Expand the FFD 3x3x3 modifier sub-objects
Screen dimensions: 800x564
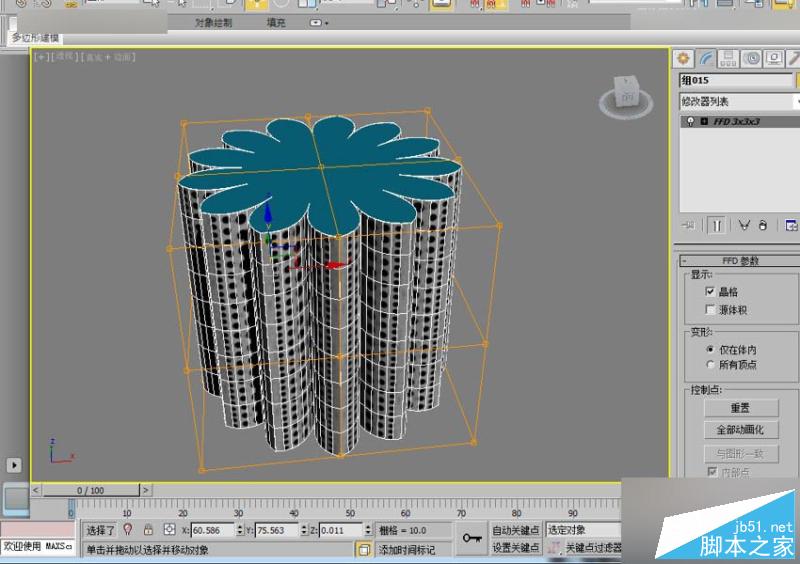tap(704, 121)
